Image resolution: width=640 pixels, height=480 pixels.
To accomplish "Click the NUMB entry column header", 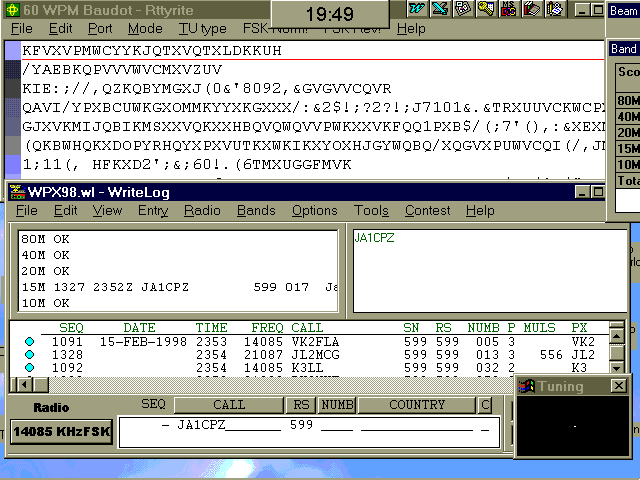I will point(337,405).
